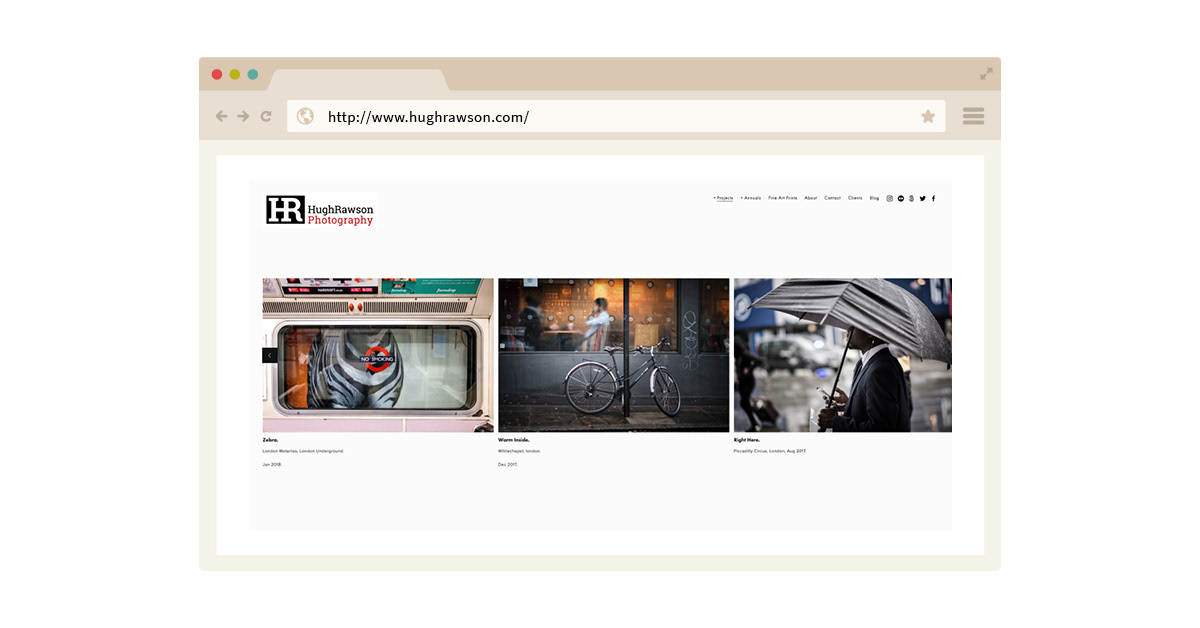Click the URL address field

[x=616, y=116]
